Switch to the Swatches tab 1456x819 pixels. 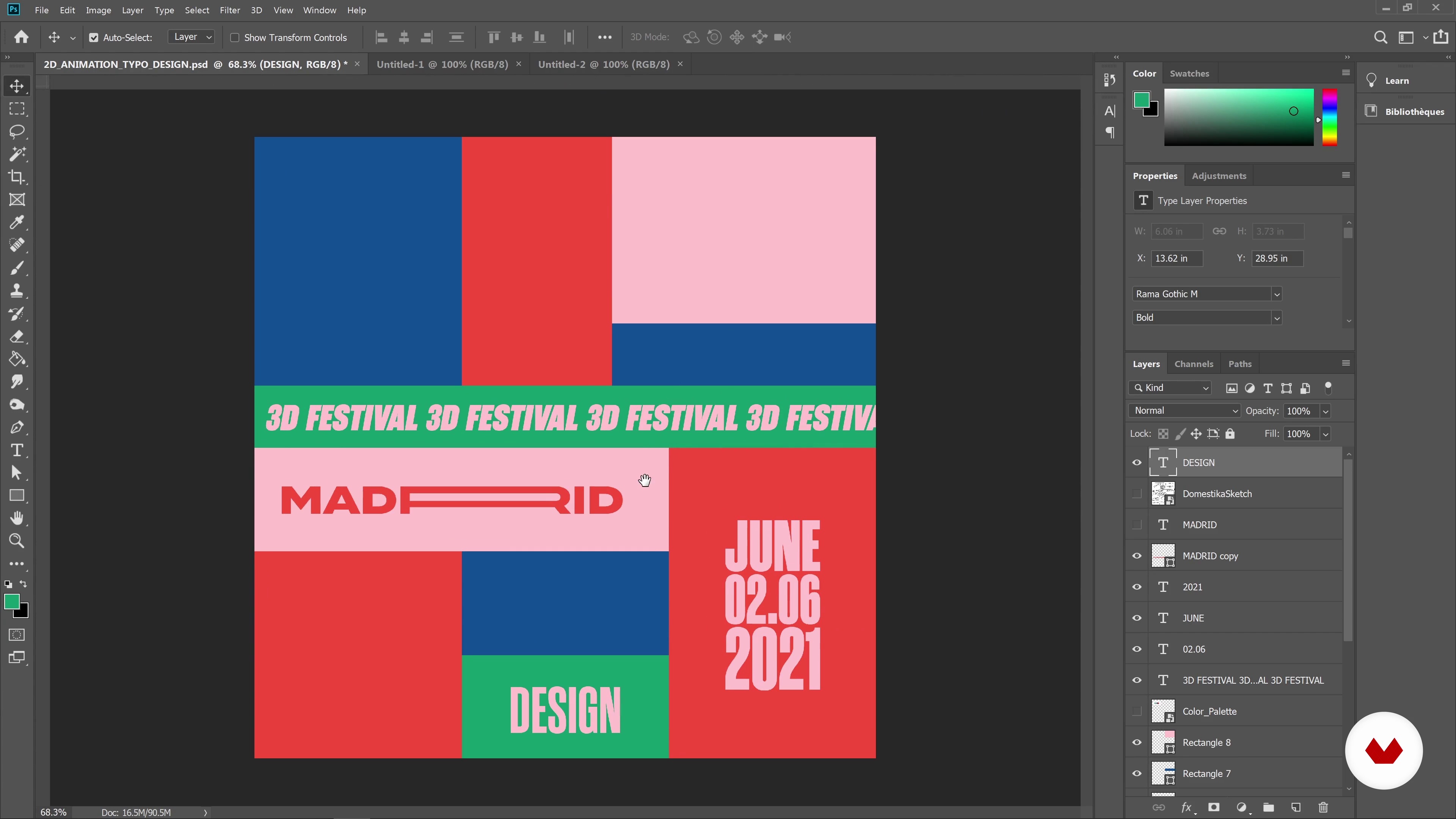[x=1189, y=74]
